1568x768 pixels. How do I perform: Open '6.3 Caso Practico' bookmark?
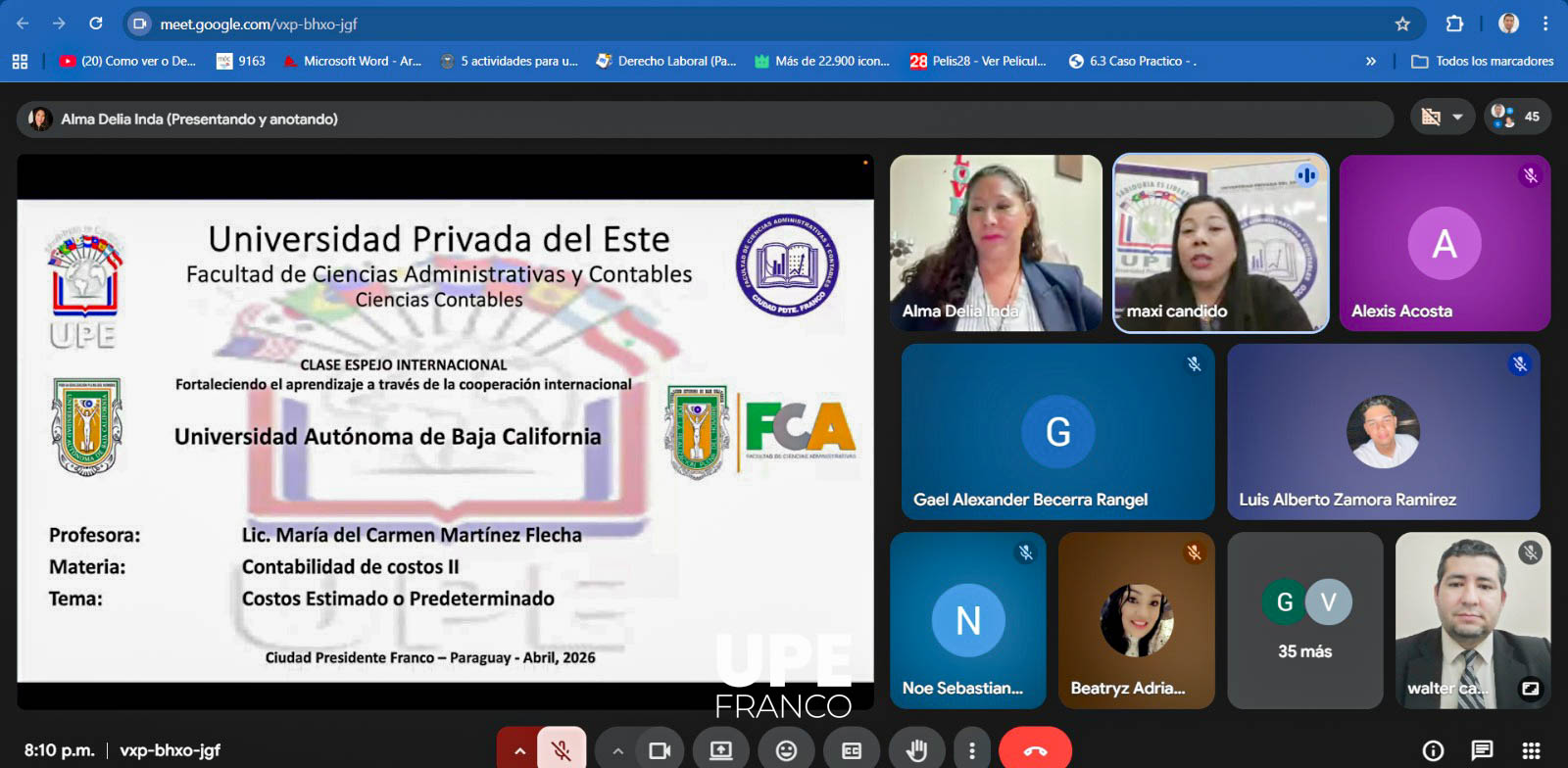click(x=1132, y=61)
